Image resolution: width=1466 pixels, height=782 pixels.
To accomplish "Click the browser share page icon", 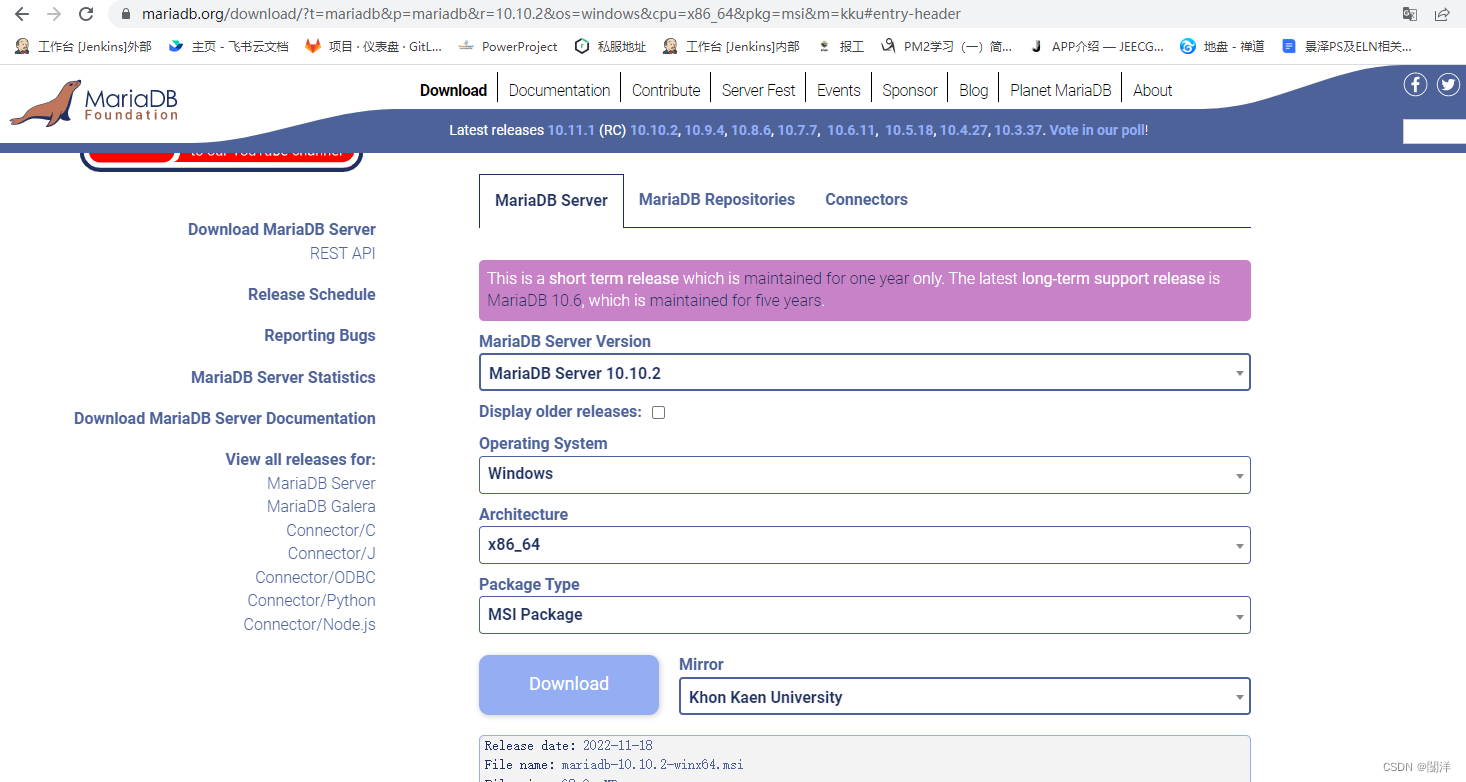I will pos(1442,14).
